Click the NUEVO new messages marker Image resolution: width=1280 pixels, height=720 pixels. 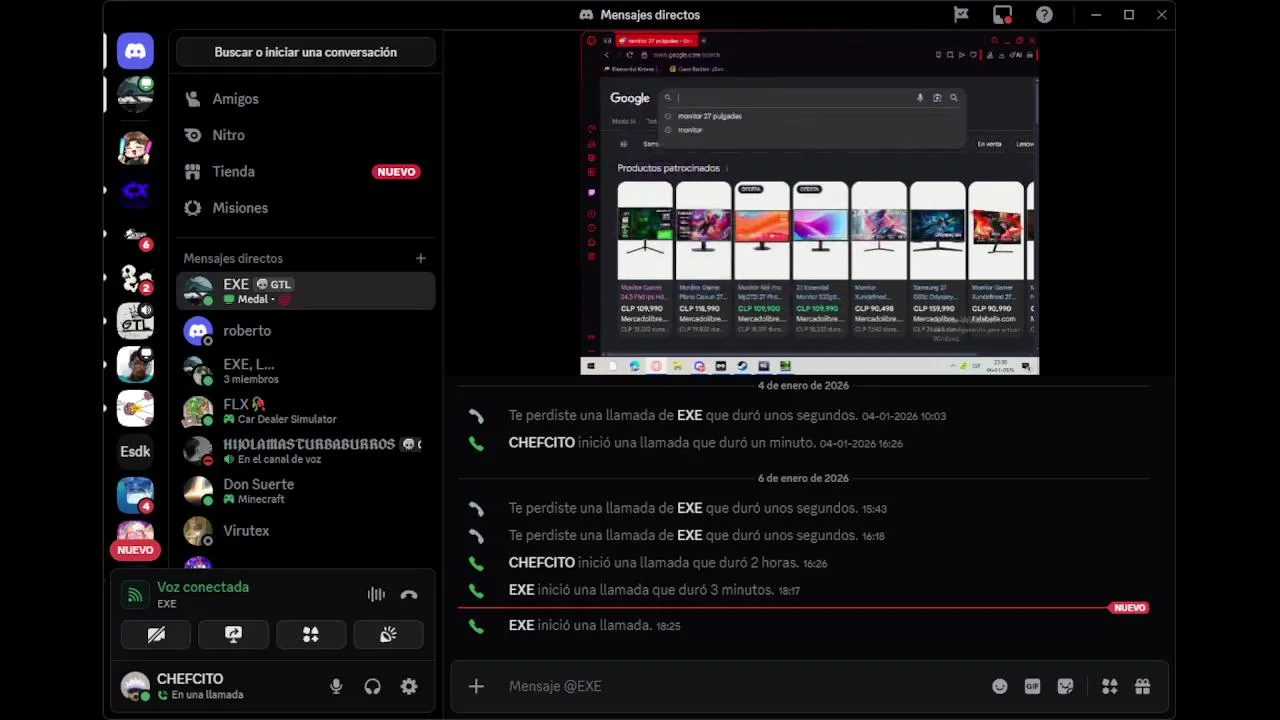pos(1129,608)
